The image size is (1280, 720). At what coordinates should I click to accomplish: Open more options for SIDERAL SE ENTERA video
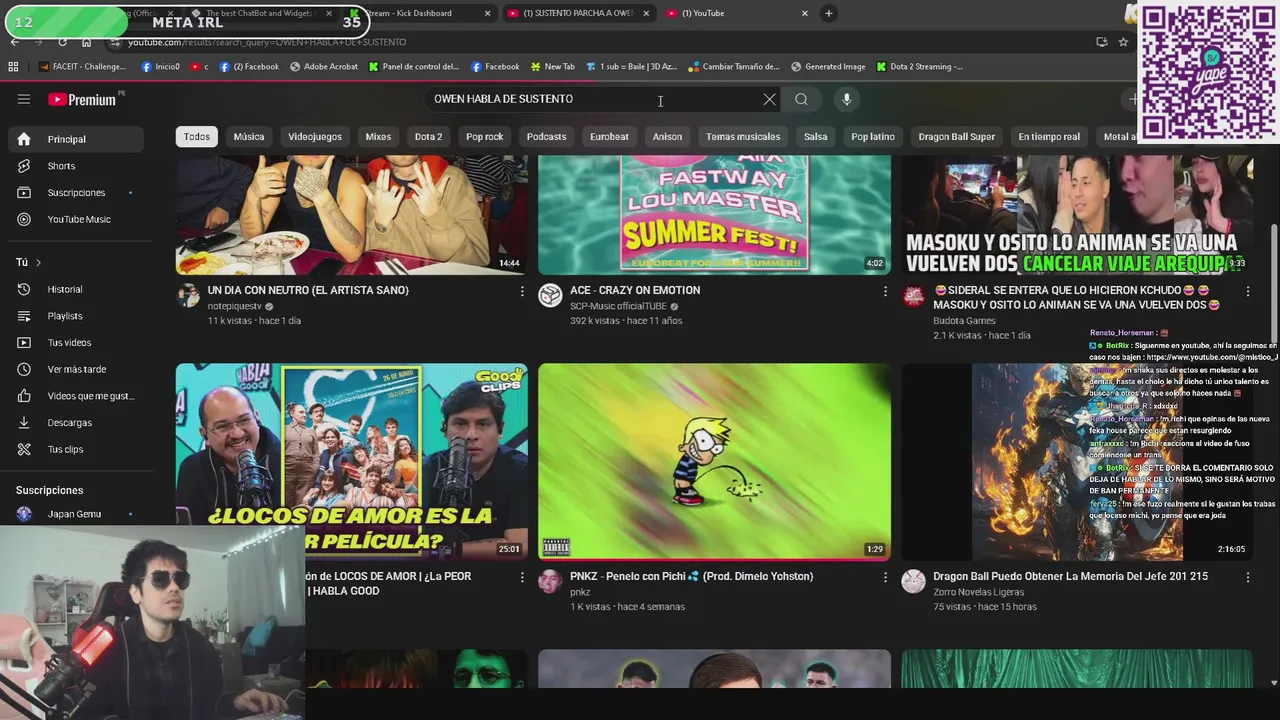[1247, 291]
